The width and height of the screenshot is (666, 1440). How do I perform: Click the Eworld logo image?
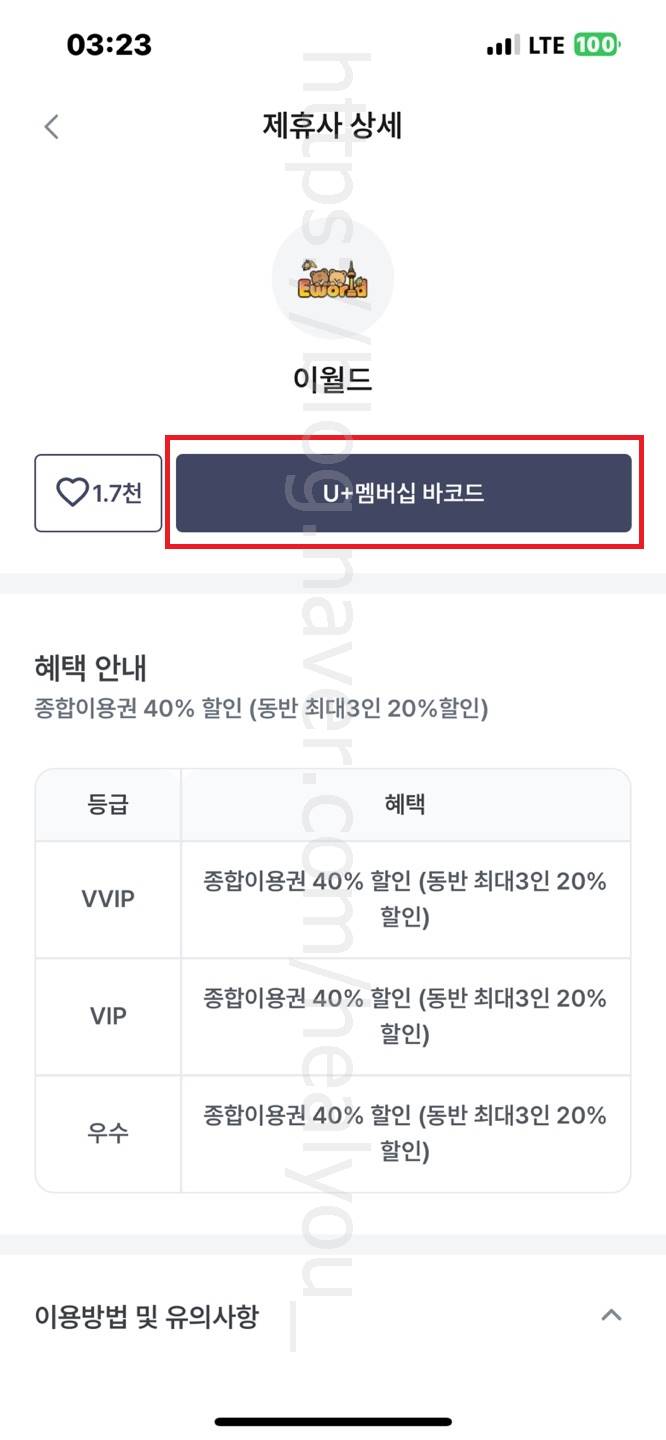click(x=333, y=280)
